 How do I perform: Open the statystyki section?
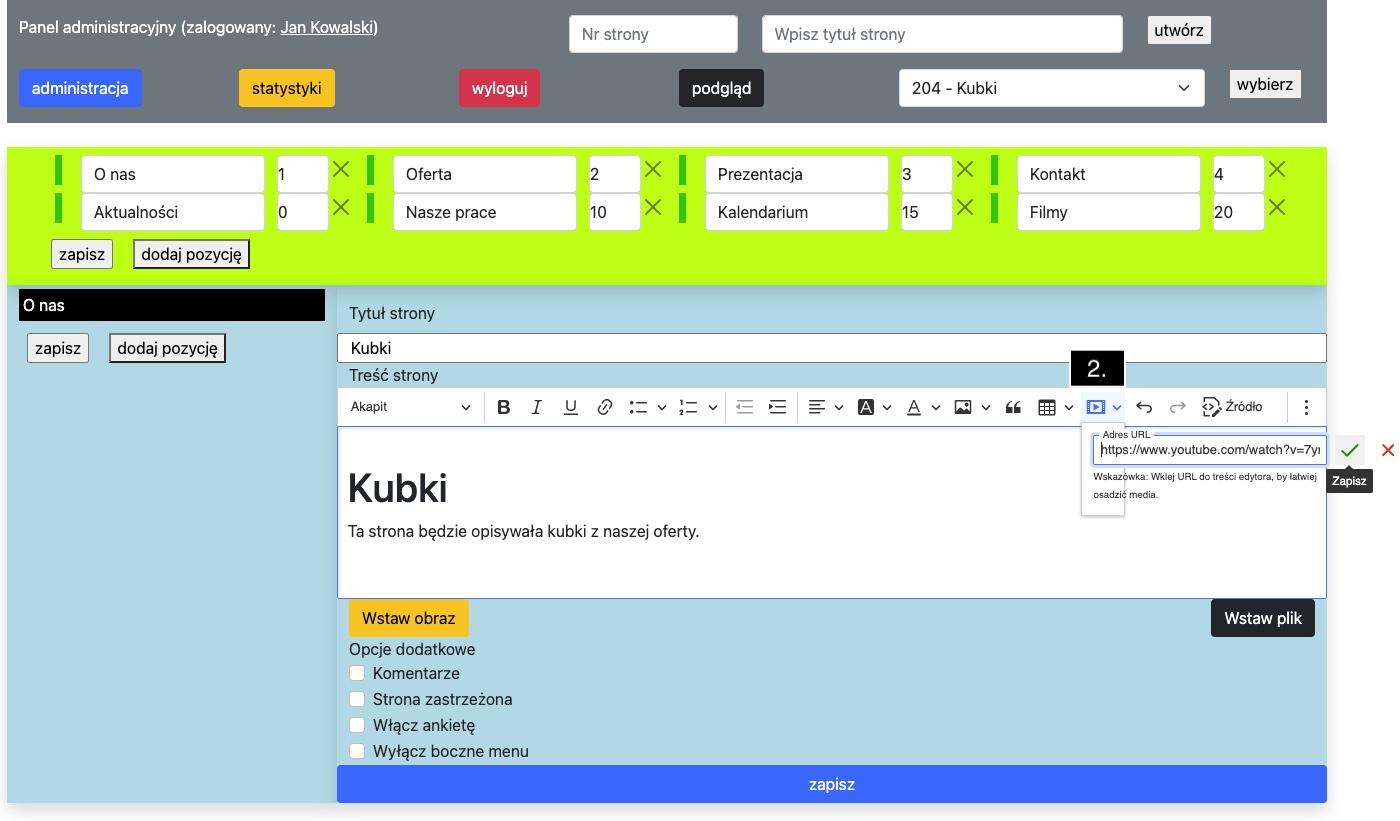(287, 88)
